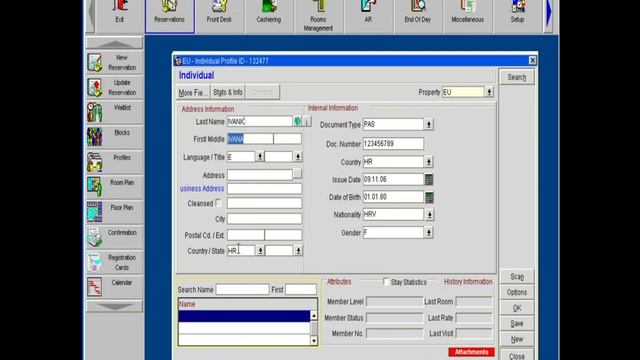640x360 pixels.
Task: Open the Miscellaneous module
Action: [x=467, y=16]
